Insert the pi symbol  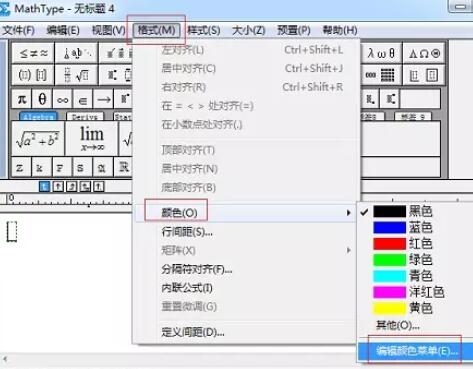[x=22, y=99]
